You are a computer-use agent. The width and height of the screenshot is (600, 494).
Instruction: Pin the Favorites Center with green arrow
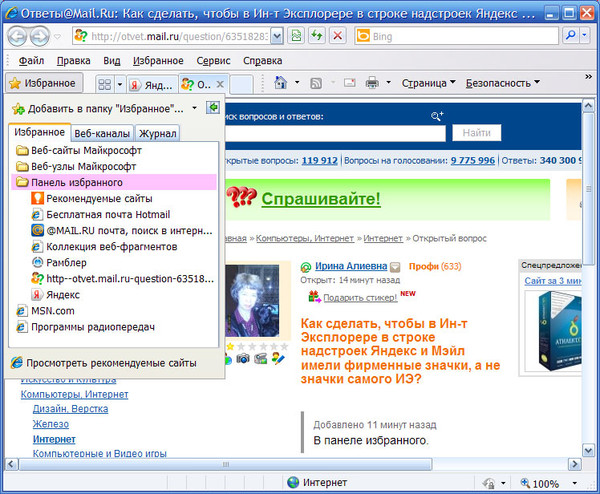pos(213,108)
